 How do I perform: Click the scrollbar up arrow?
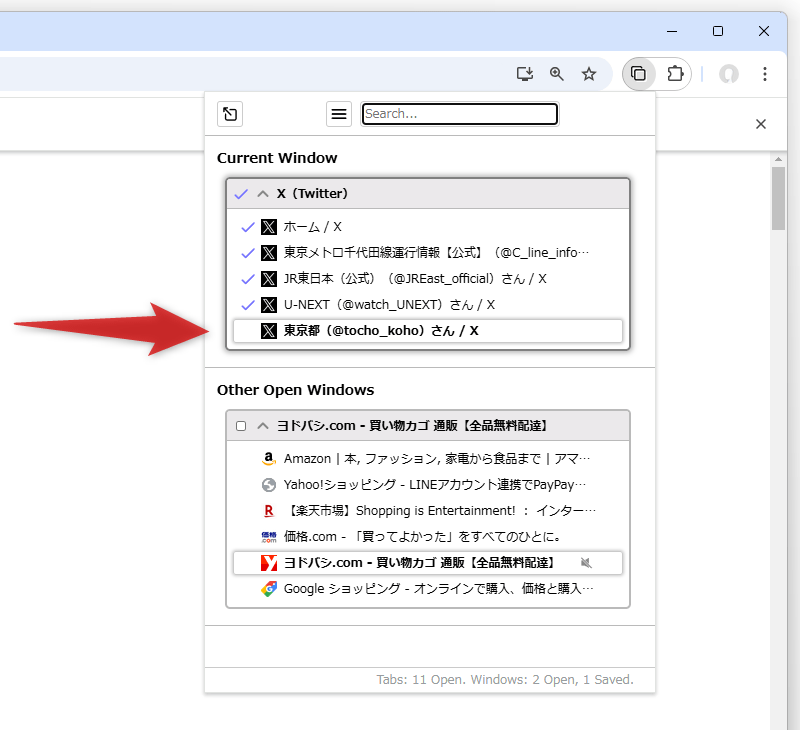point(778,160)
